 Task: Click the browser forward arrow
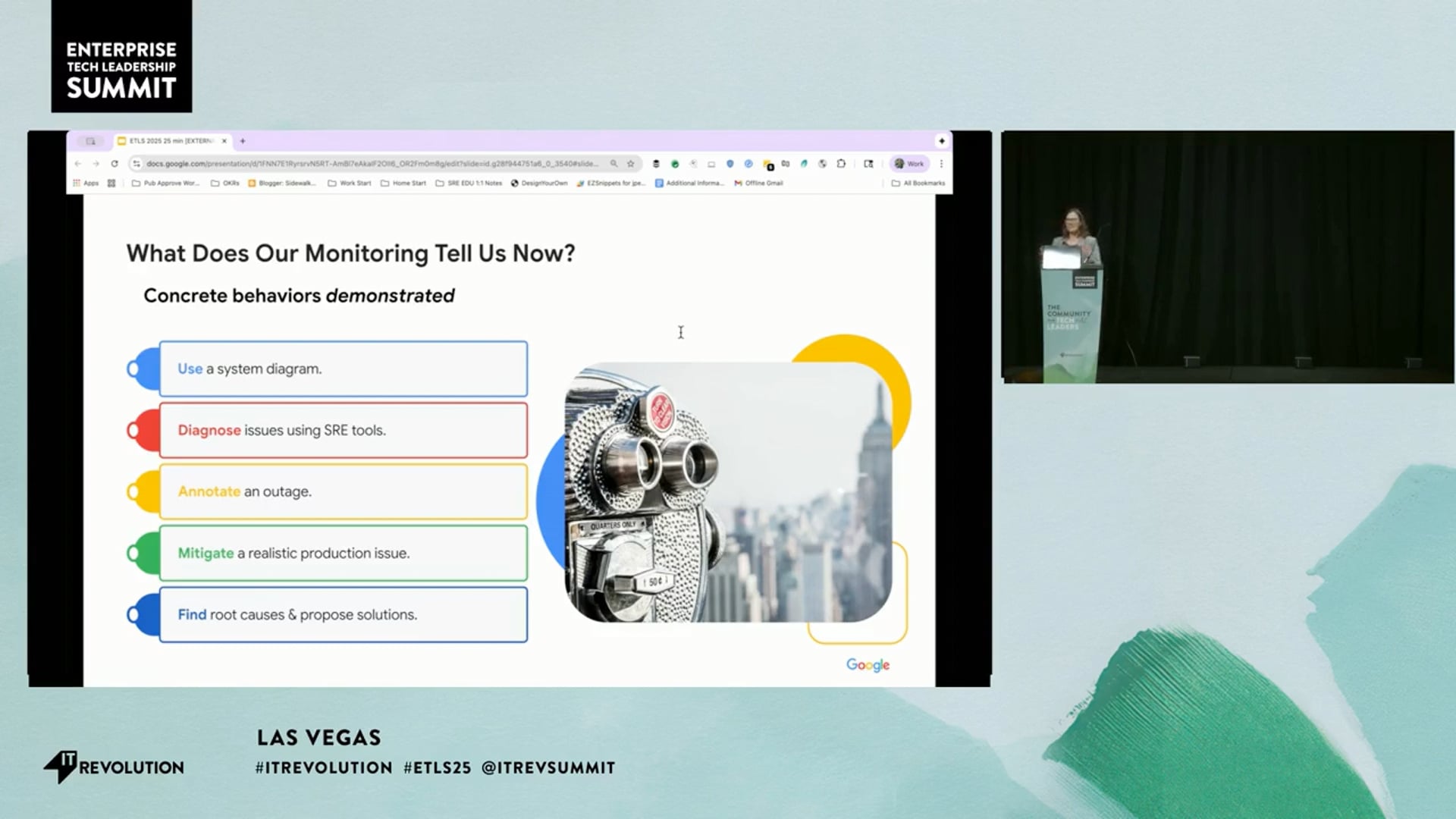[x=96, y=164]
